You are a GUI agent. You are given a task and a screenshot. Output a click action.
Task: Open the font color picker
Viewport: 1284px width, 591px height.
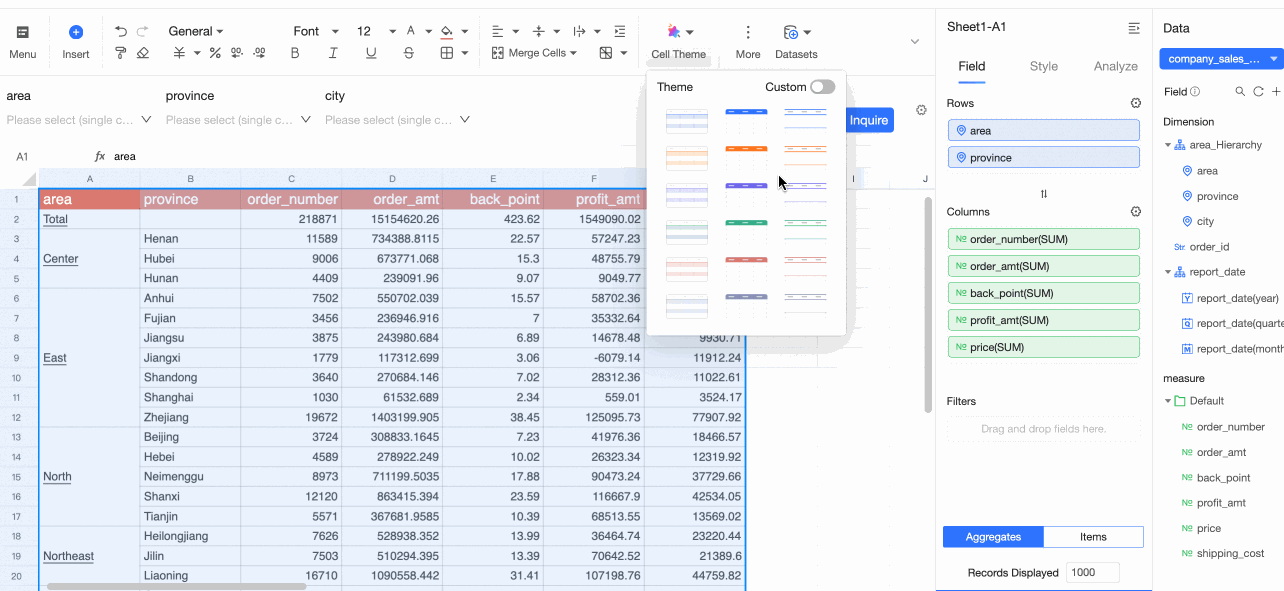click(x=411, y=31)
